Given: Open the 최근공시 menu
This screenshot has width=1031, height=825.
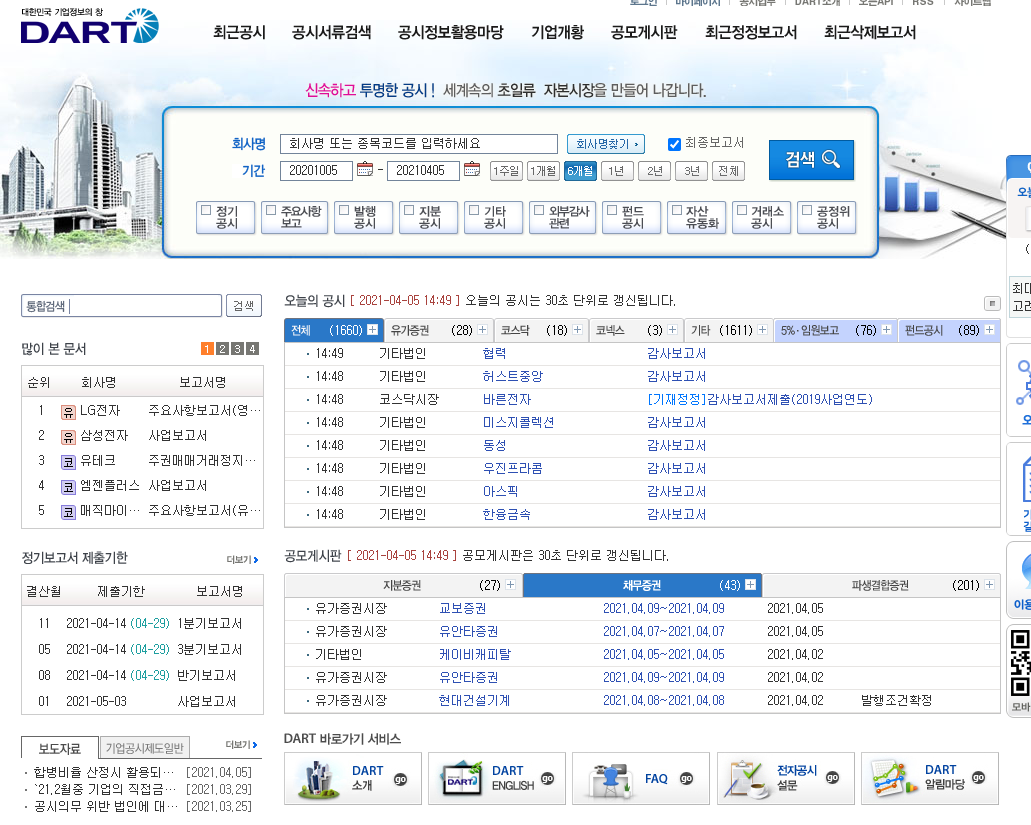Looking at the screenshot, I should coord(239,32).
